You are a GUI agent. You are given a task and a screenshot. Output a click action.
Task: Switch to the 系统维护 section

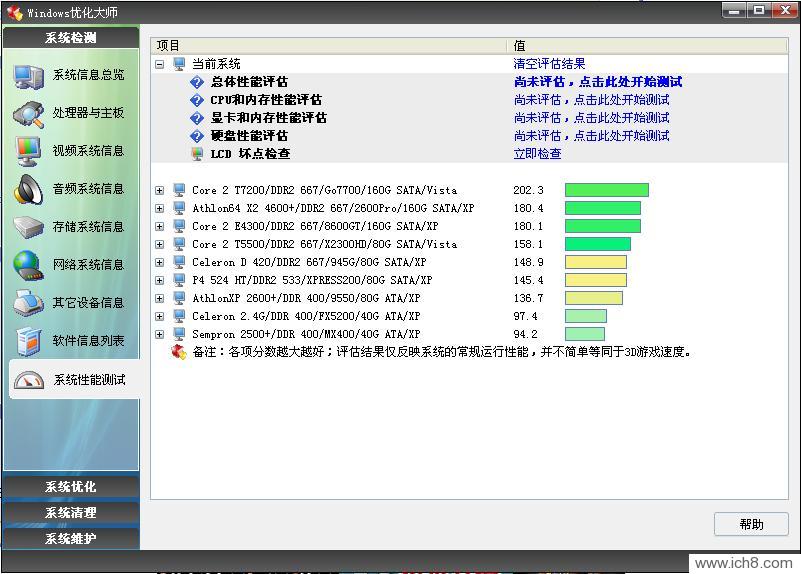[x=71, y=538]
